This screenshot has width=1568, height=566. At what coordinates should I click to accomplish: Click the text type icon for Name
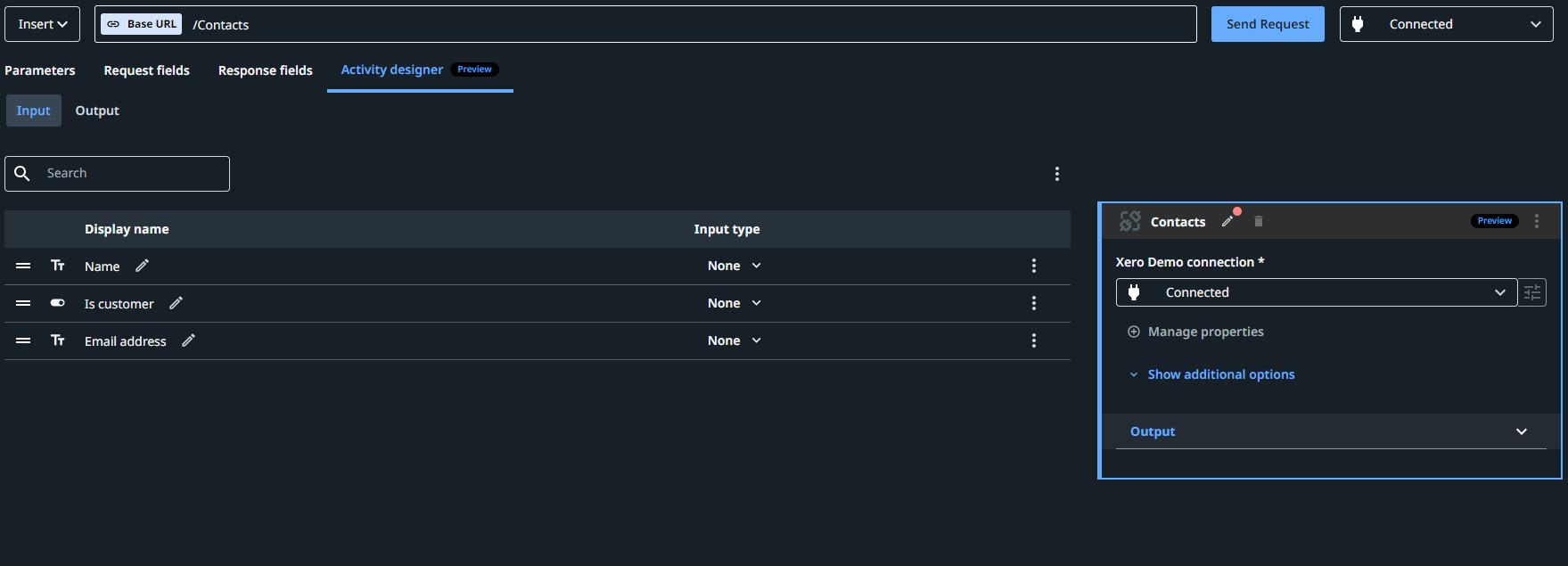pos(58,266)
